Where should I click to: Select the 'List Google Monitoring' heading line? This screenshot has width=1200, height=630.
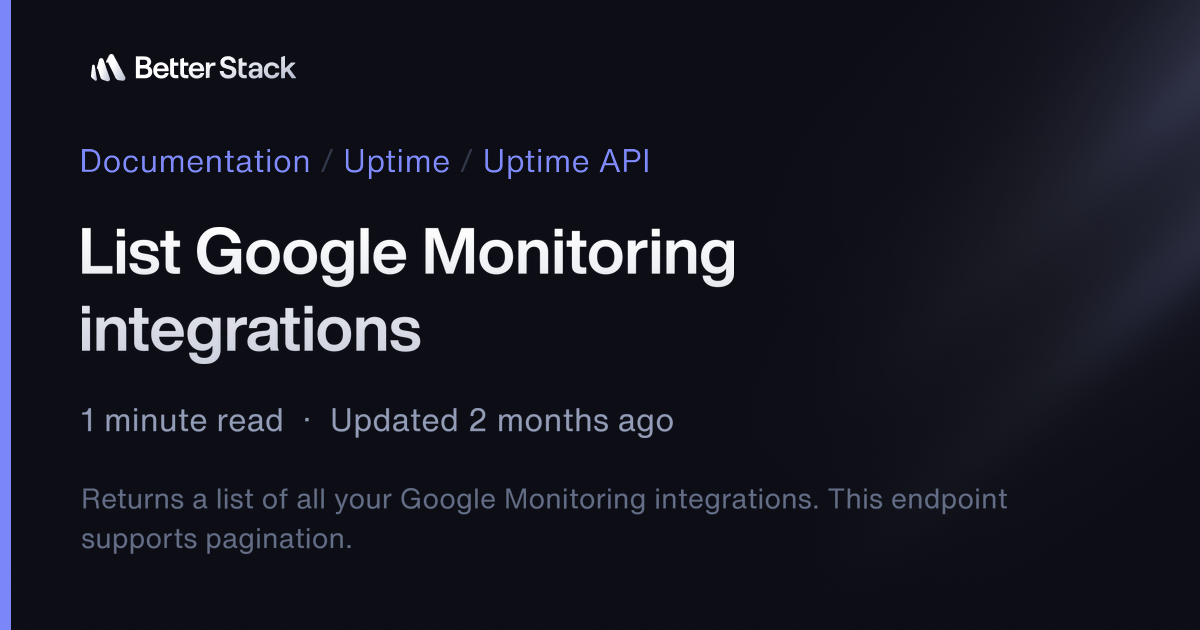pos(407,256)
